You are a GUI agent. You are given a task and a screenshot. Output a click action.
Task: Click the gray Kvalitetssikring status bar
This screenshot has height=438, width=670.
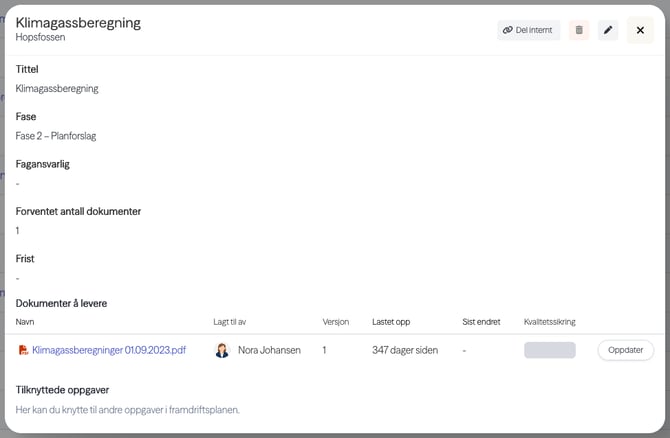click(x=549, y=350)
